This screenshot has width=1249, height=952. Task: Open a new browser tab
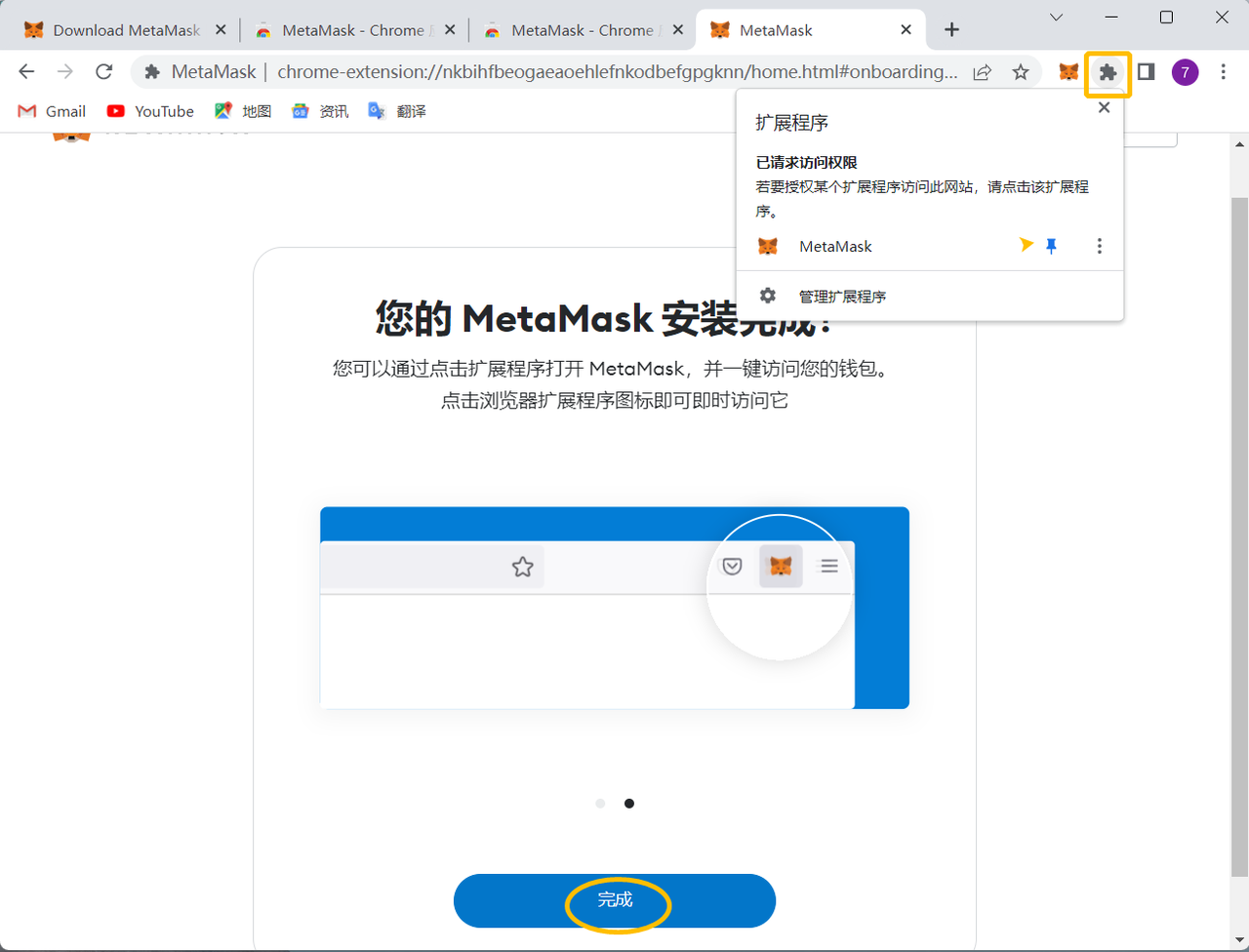(951, 30)
